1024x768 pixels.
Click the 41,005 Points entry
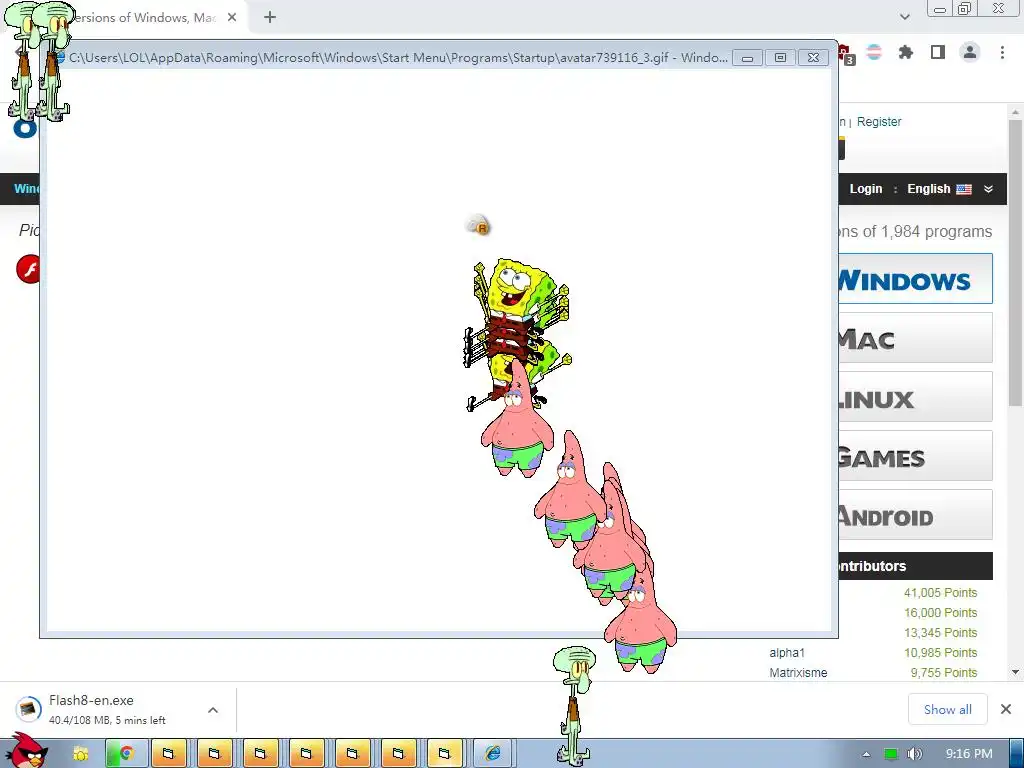(x=940, y=593)
